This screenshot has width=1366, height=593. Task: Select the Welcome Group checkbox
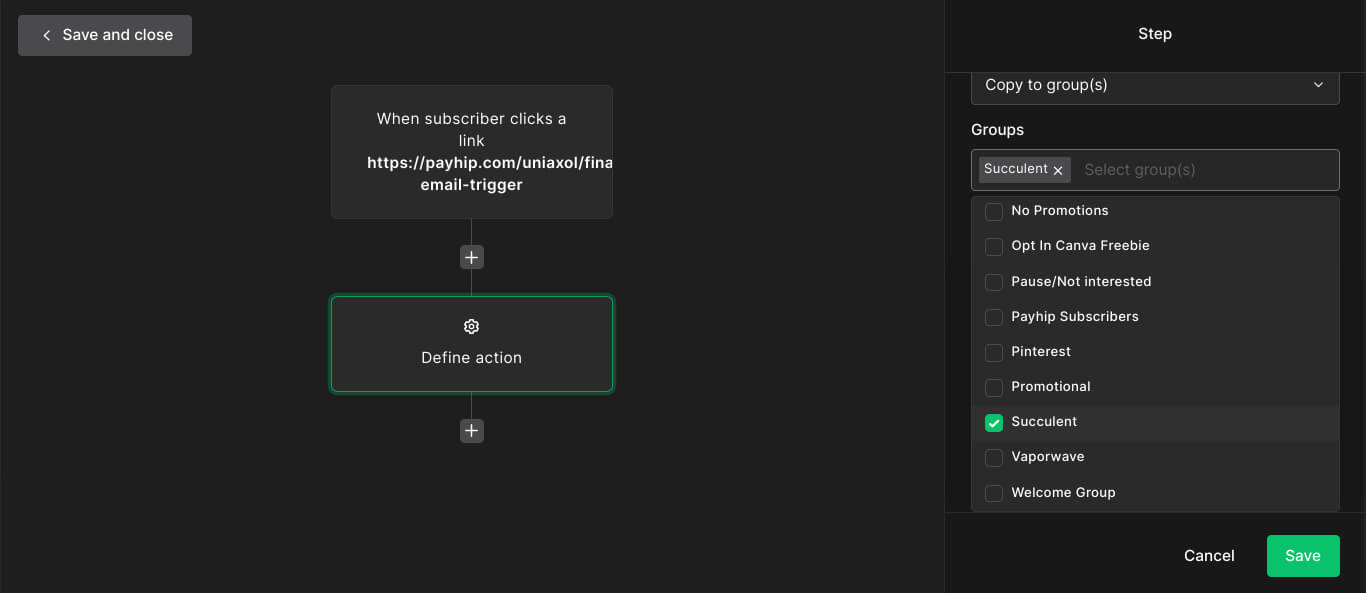tap(994, 493)
